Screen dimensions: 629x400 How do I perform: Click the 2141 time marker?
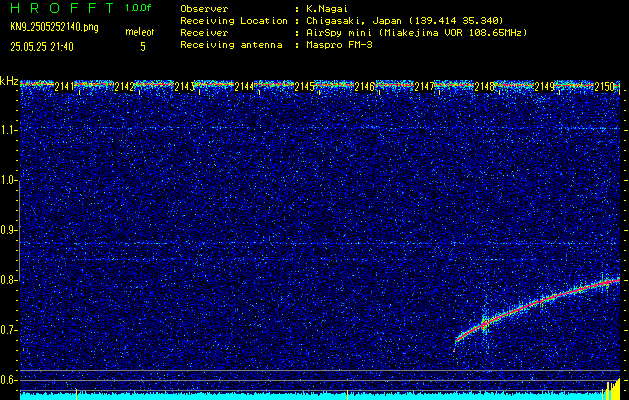click(64, 86)
